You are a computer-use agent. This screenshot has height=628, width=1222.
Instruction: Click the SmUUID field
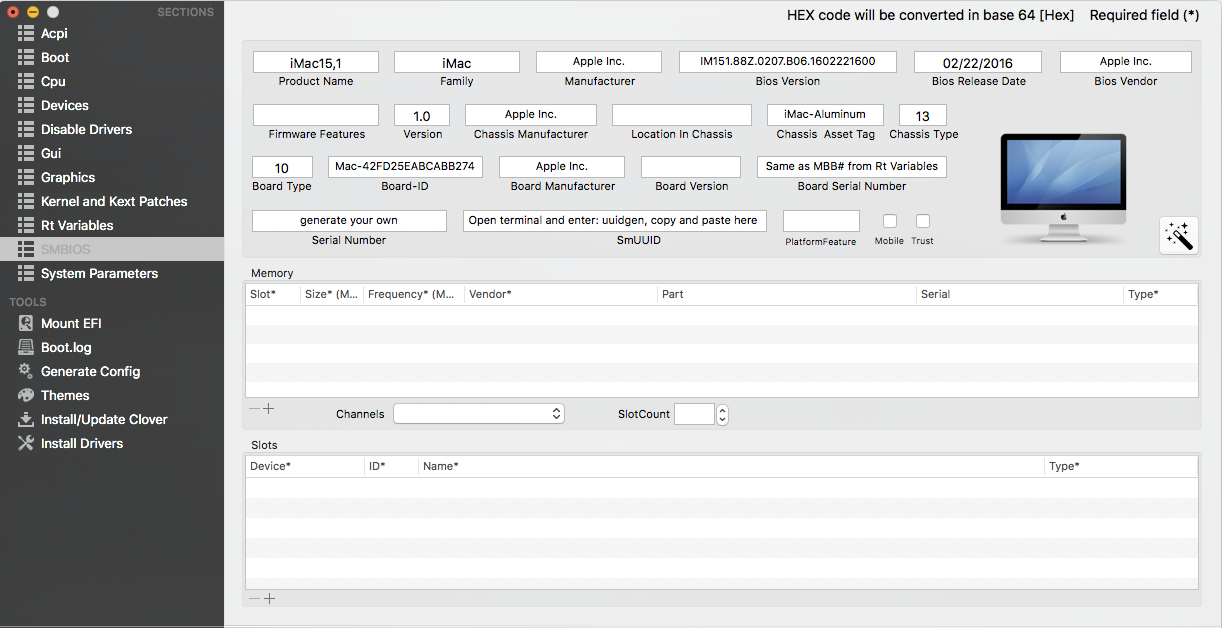(x=615, y=220)
